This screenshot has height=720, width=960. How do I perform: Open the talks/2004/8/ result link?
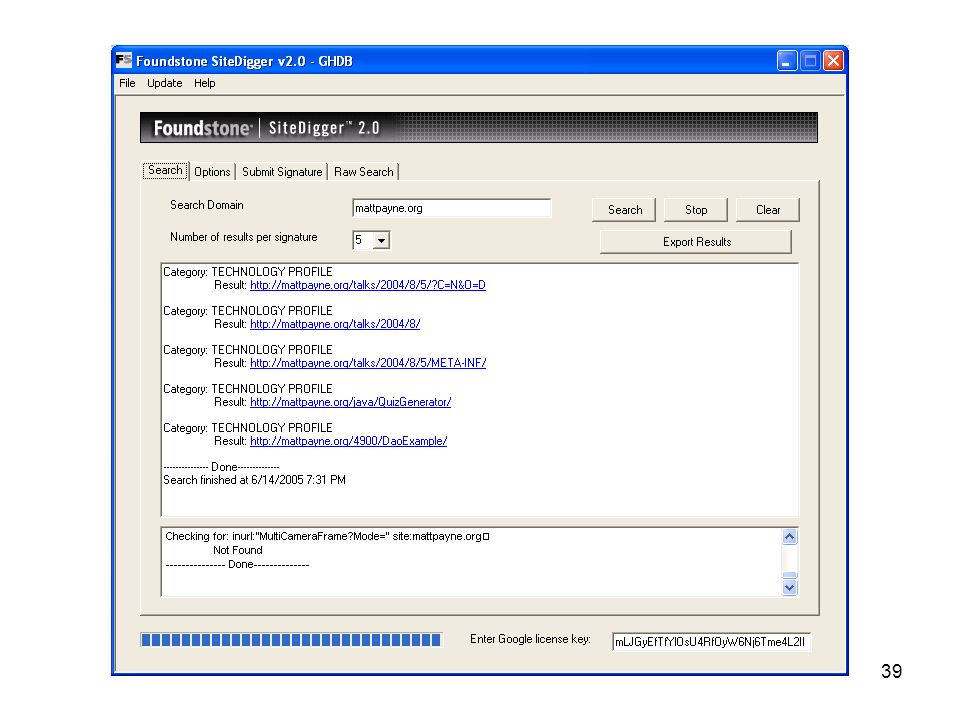point(335,324)
